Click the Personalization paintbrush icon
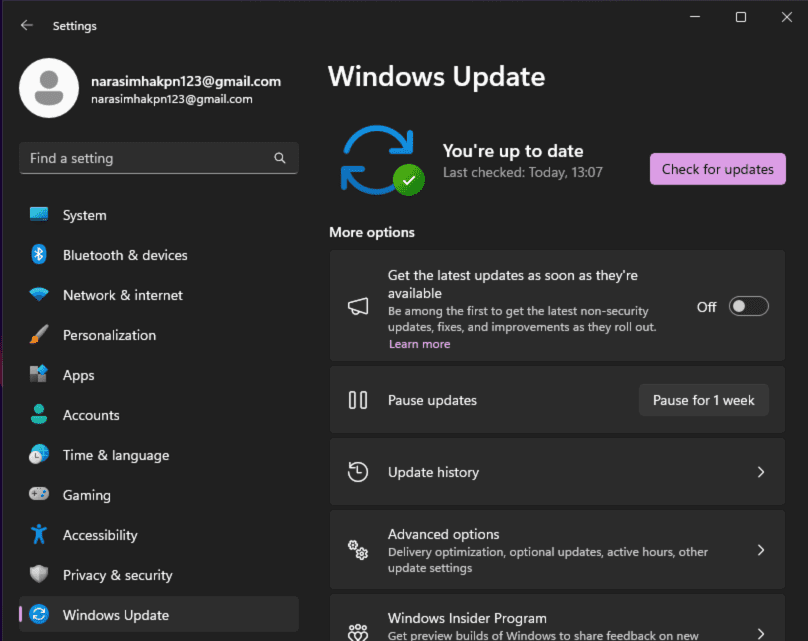The image size is (808, 641). pyautogui.click(x=39, y=335)
